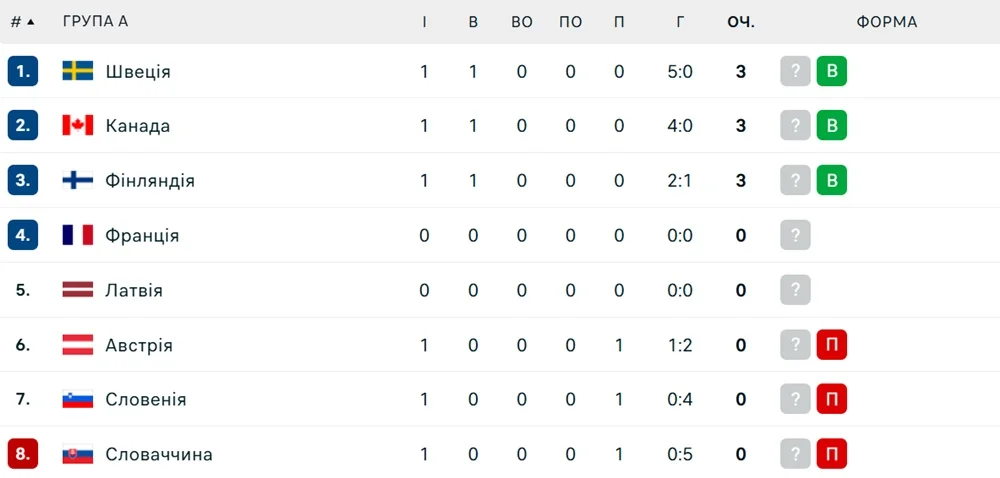Click the gray ? badge for Франція
Viewport: 1000px width, 478px height.
[795, 236]
